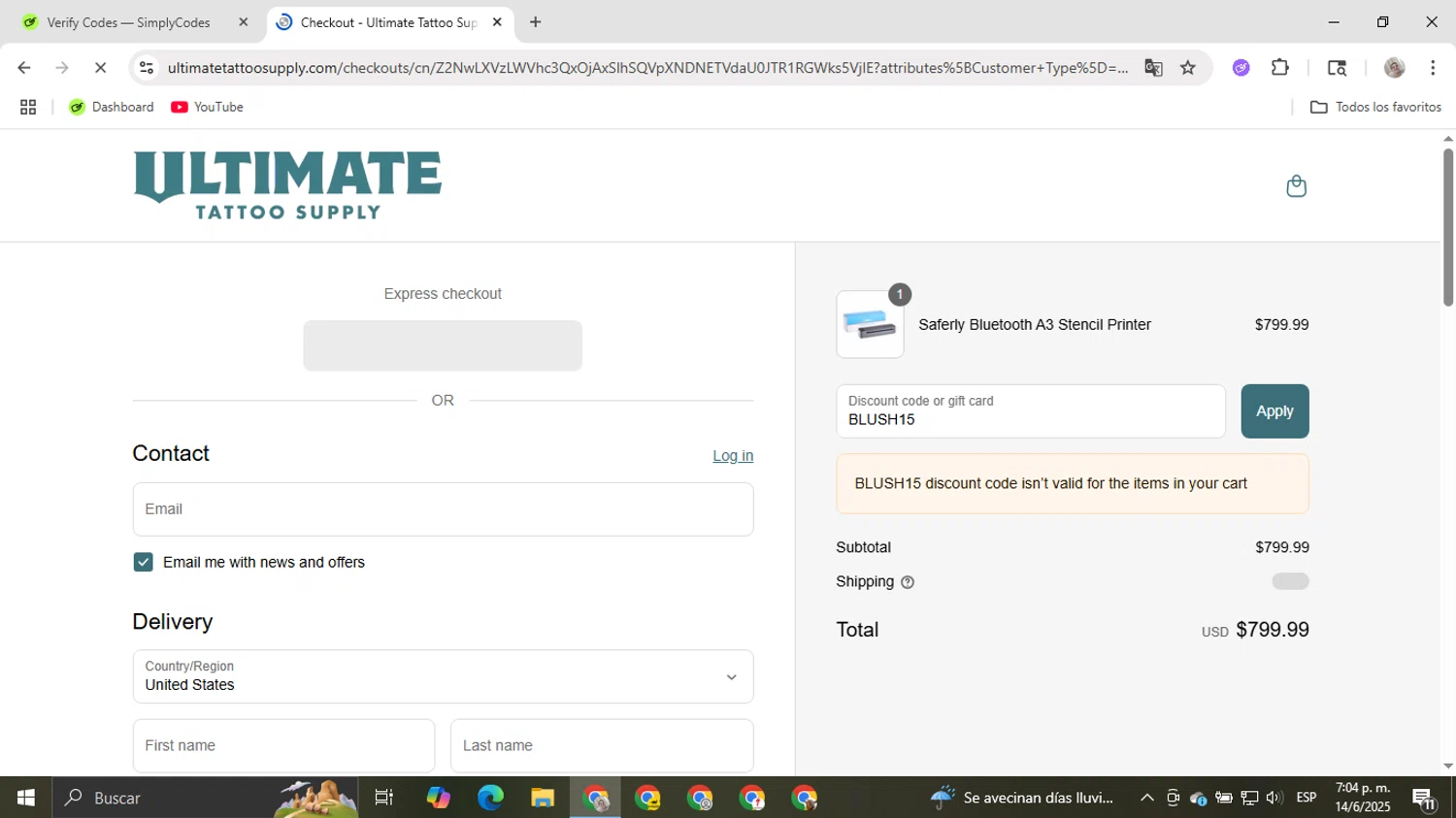The width and height of the screenshot is (1456, 818).
Task: Open the shopping bag cart icon
Action: coord(1296,186)
